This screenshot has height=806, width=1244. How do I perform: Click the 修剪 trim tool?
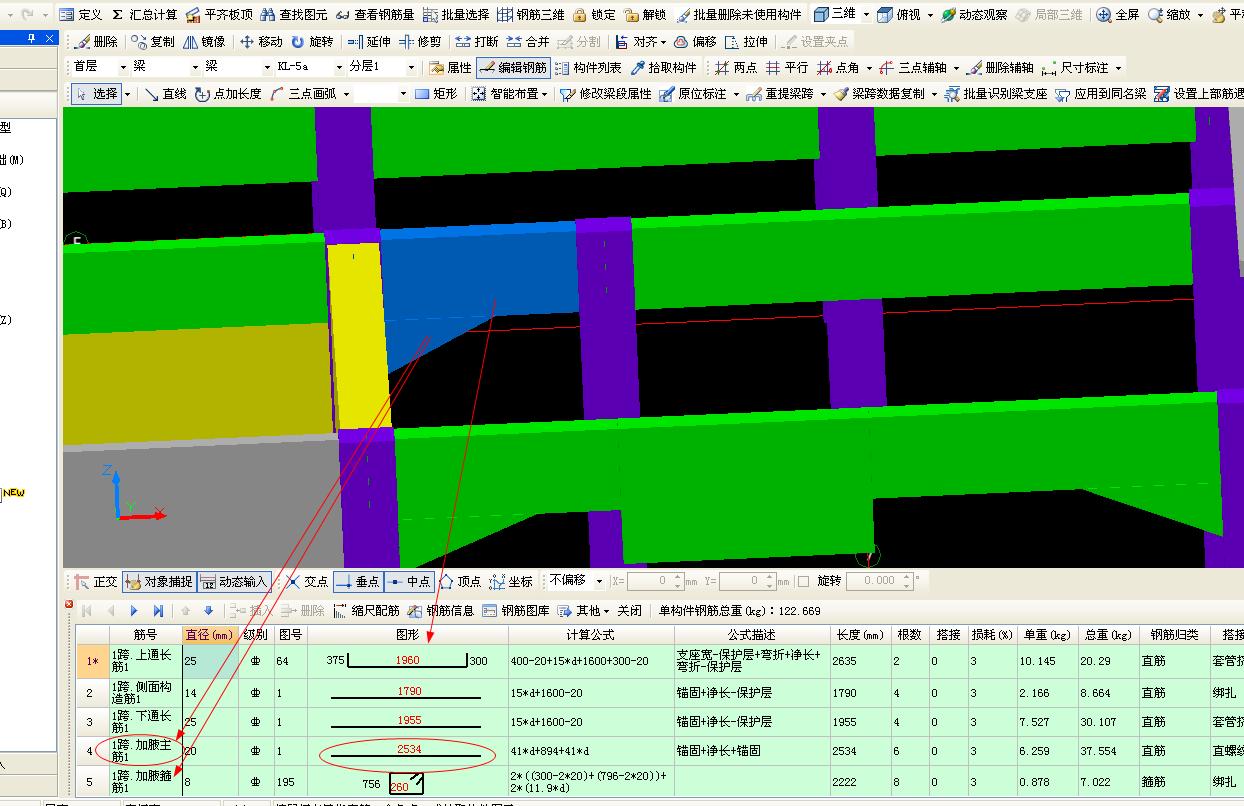click(x=420, y=42)
